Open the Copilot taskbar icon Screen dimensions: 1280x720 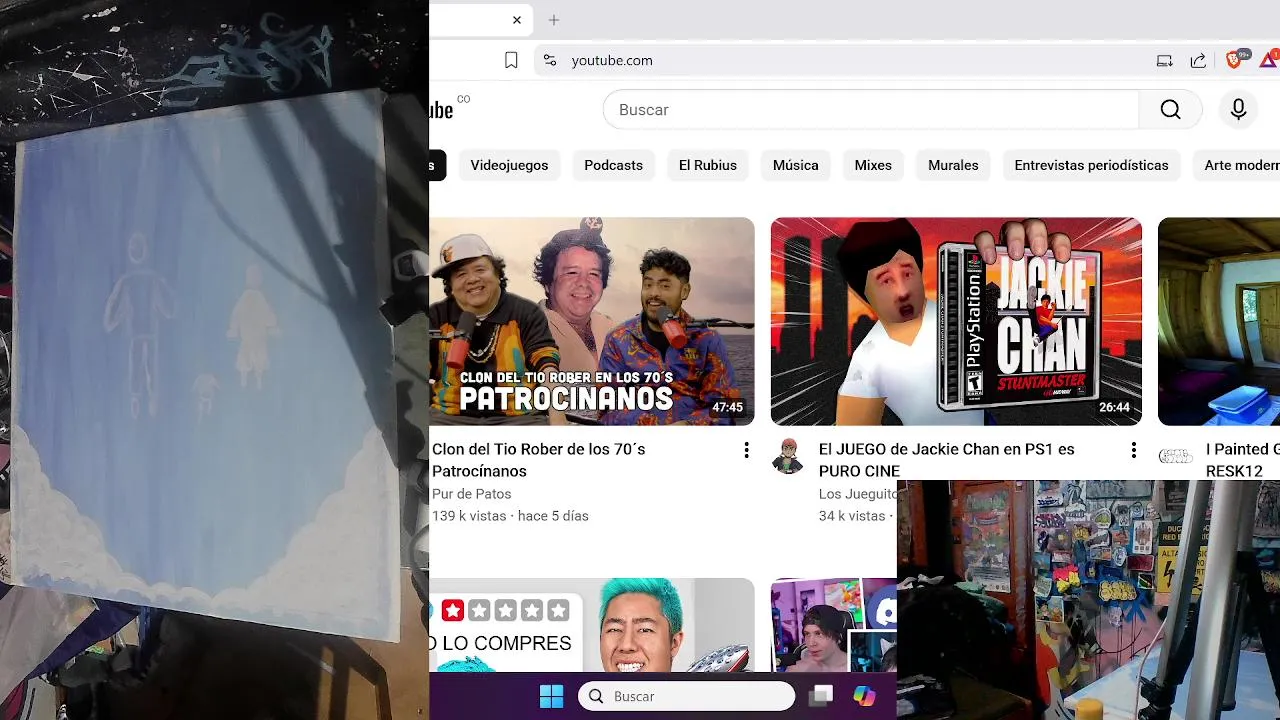(x=864, y=696)
